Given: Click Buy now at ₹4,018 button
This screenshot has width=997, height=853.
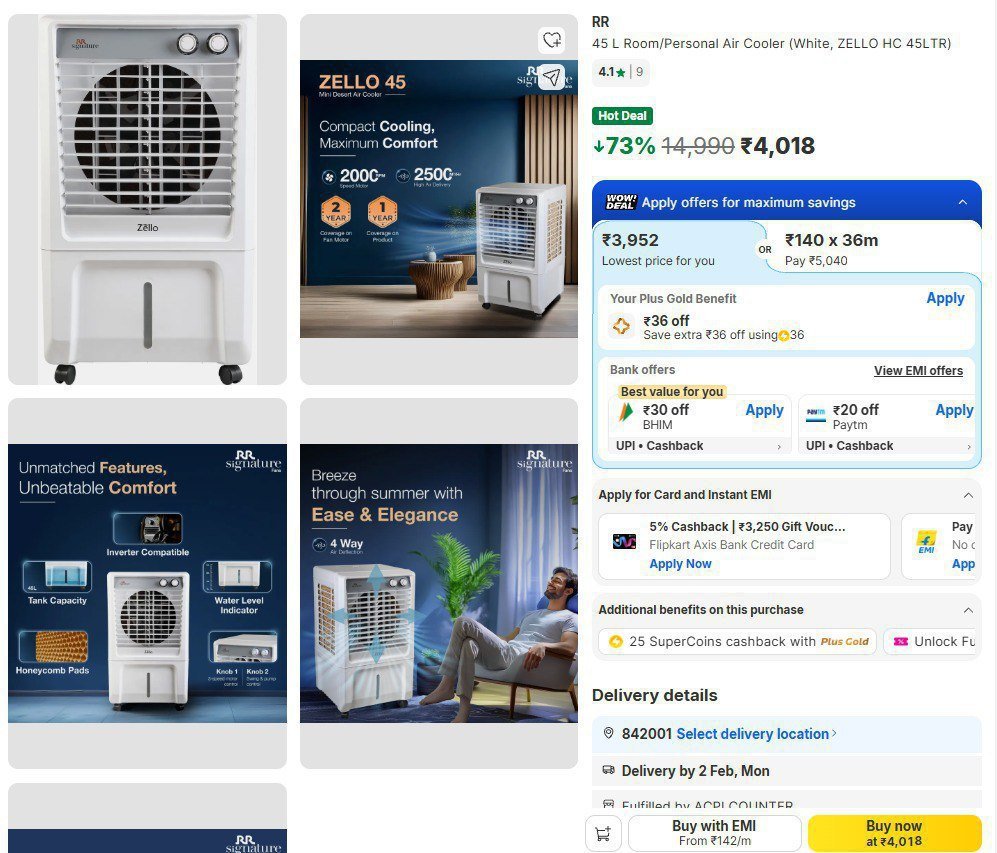Looking at the screenshot, I should click(x=894, y=833).
